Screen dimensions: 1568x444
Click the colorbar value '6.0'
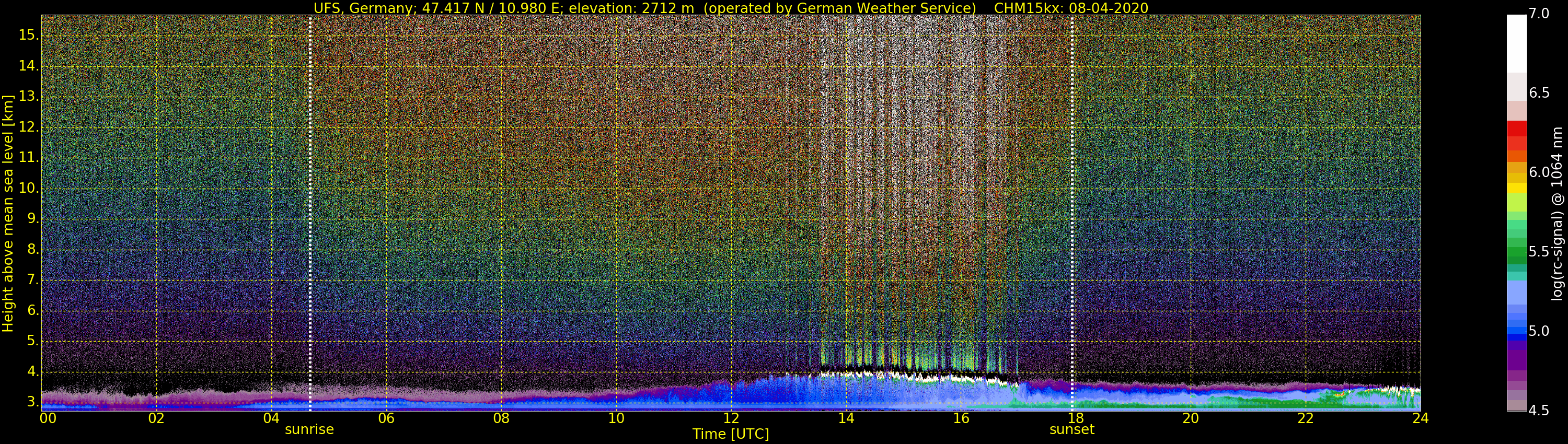click(x=1539, y=173)
